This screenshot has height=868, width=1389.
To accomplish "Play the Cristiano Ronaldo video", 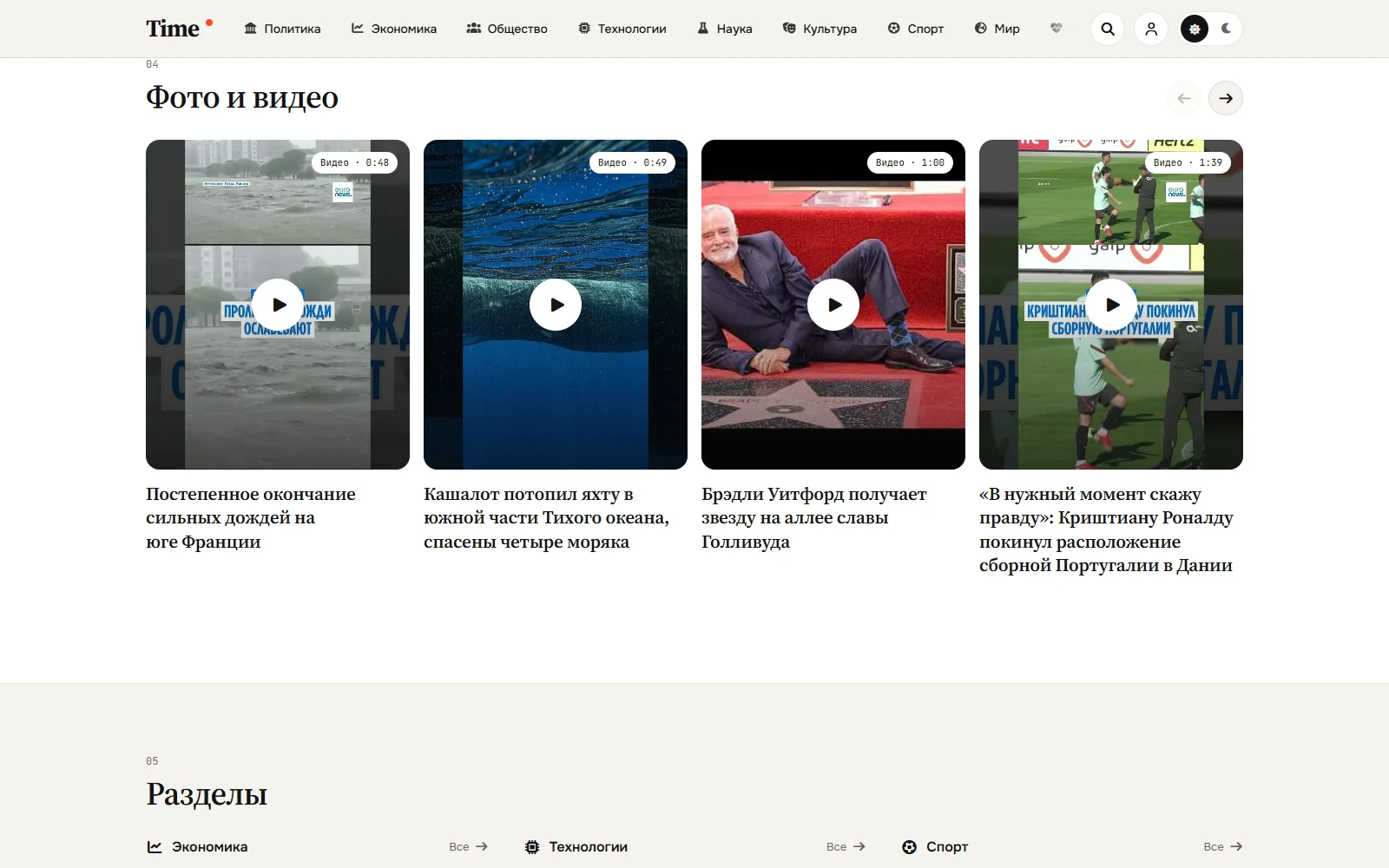I will coord(1111,305).
